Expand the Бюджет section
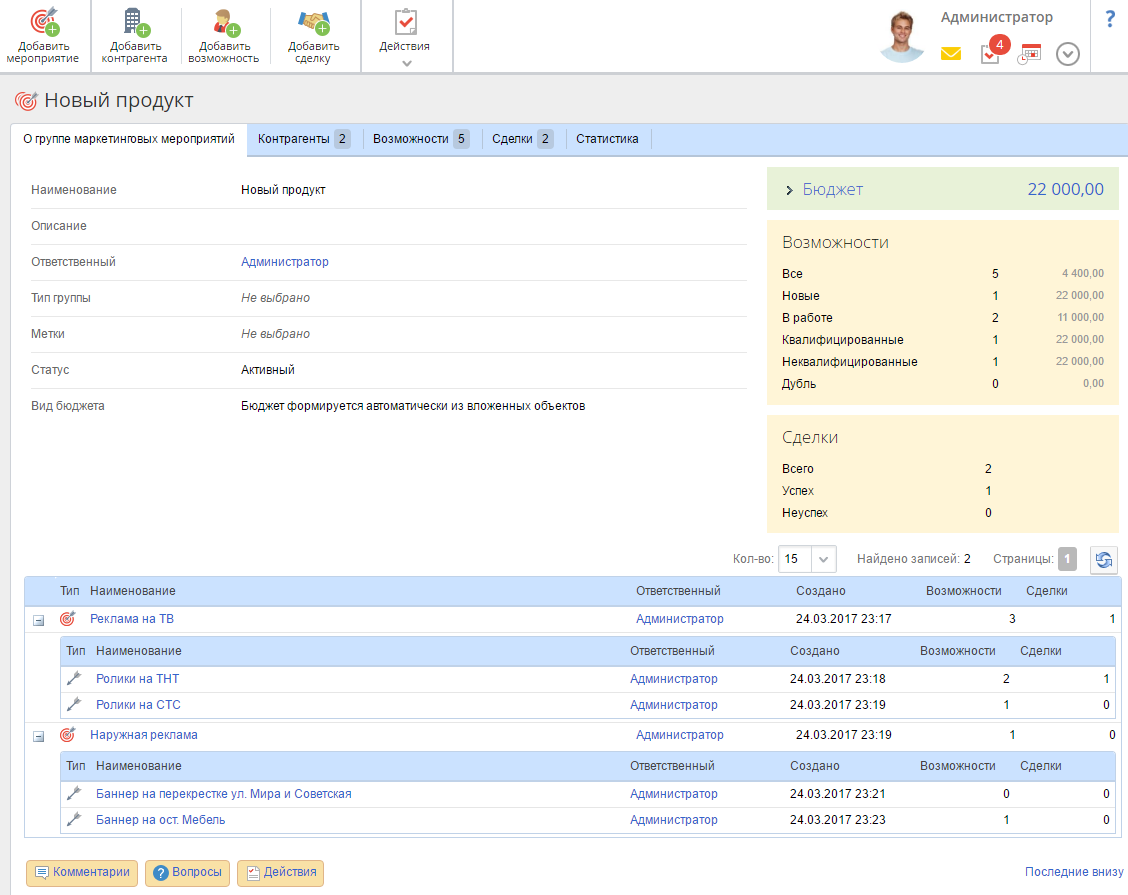 (x=789, y=190)
